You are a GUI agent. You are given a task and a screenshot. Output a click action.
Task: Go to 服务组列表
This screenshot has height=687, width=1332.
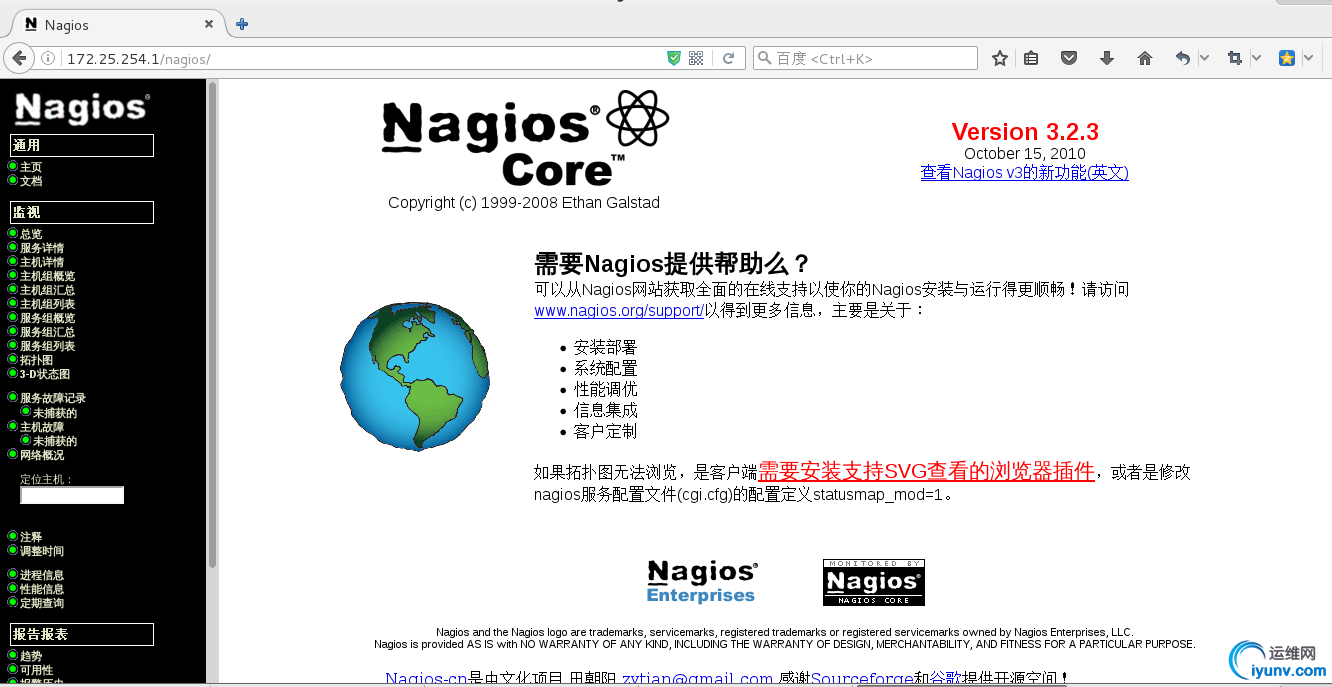click(47, 346)
